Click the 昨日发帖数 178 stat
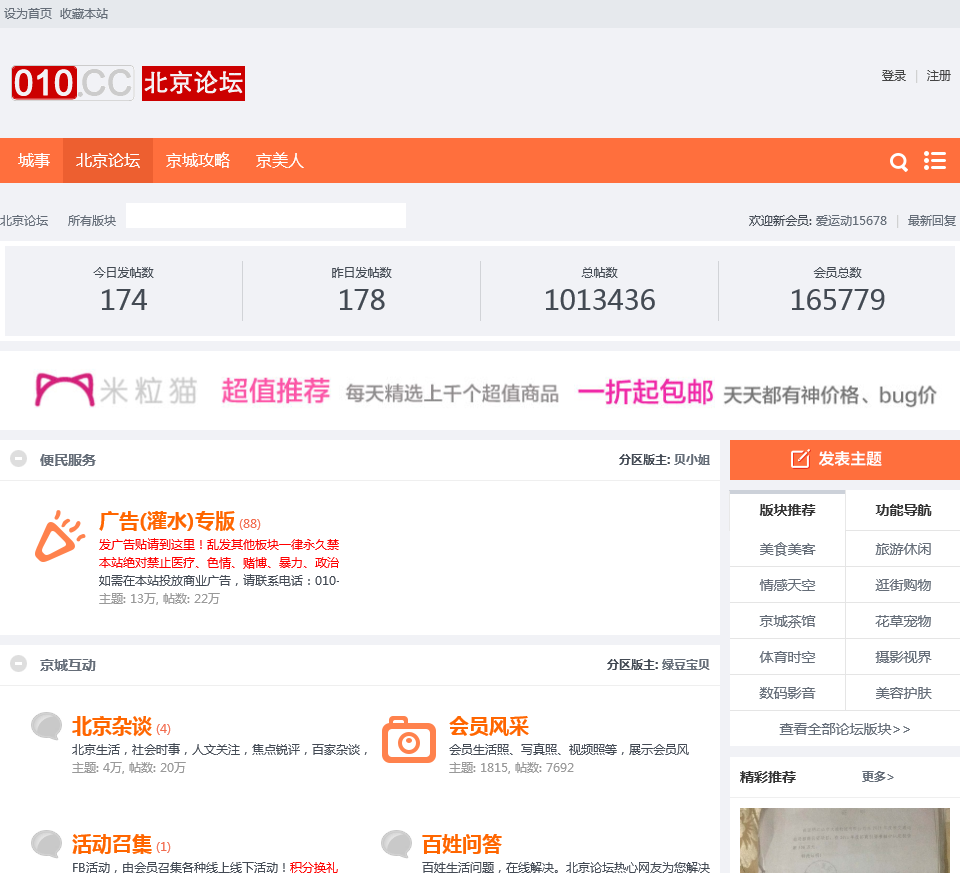Image resolution: width=960 pixels, height=873 pixels. coord(361,291)
